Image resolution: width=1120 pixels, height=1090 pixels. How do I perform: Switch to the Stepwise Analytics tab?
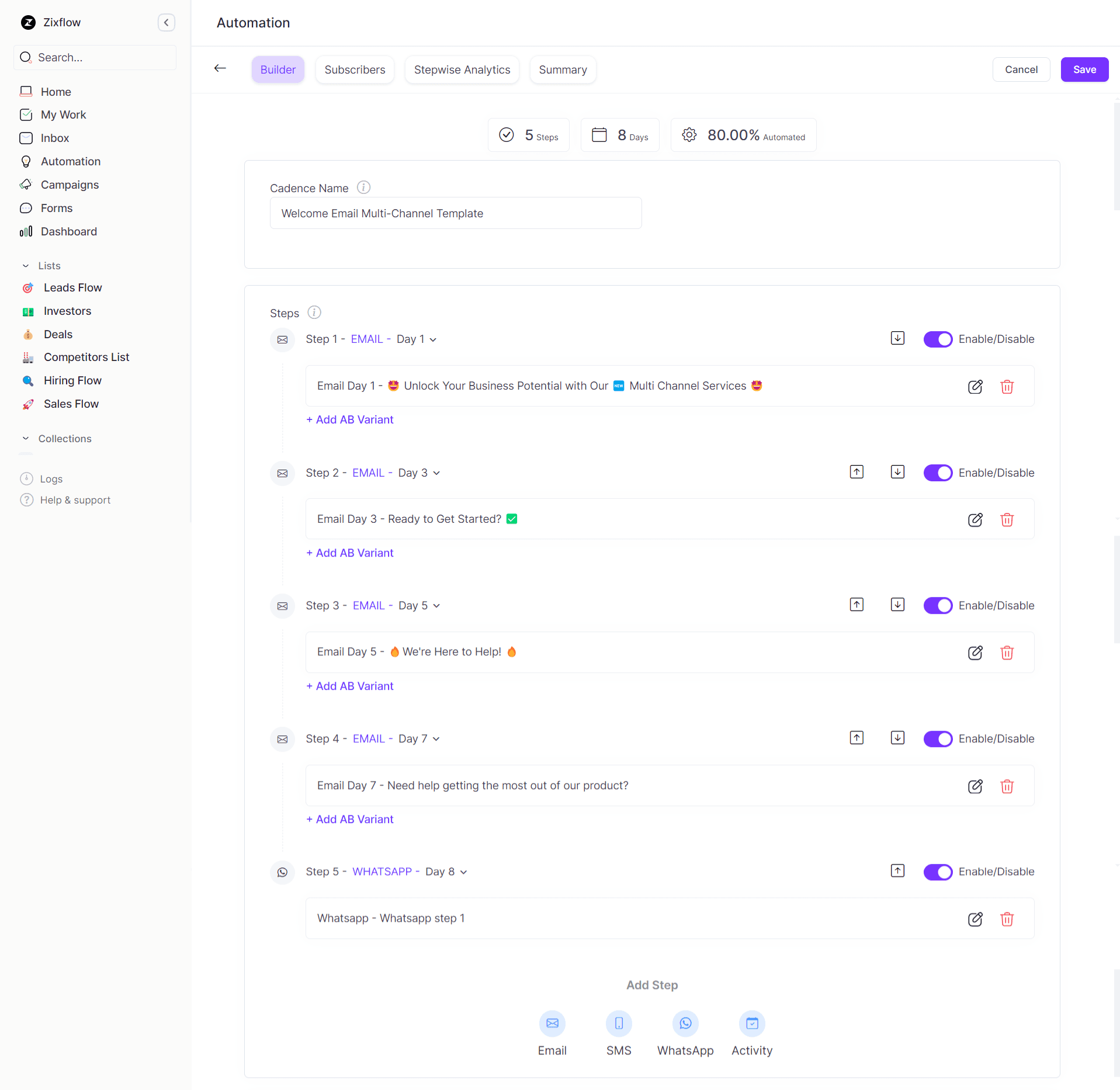point(462,70)
